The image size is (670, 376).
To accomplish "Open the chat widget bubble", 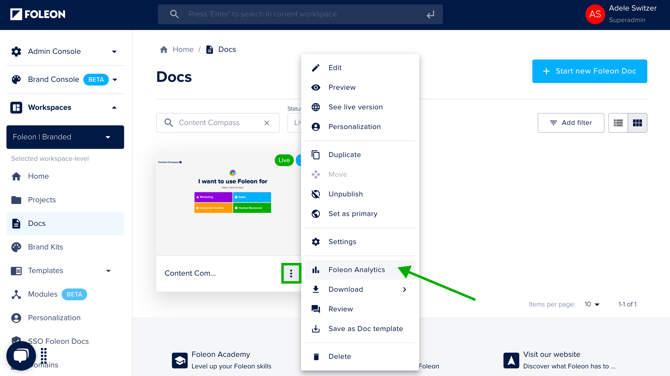I will click(21, 355).
